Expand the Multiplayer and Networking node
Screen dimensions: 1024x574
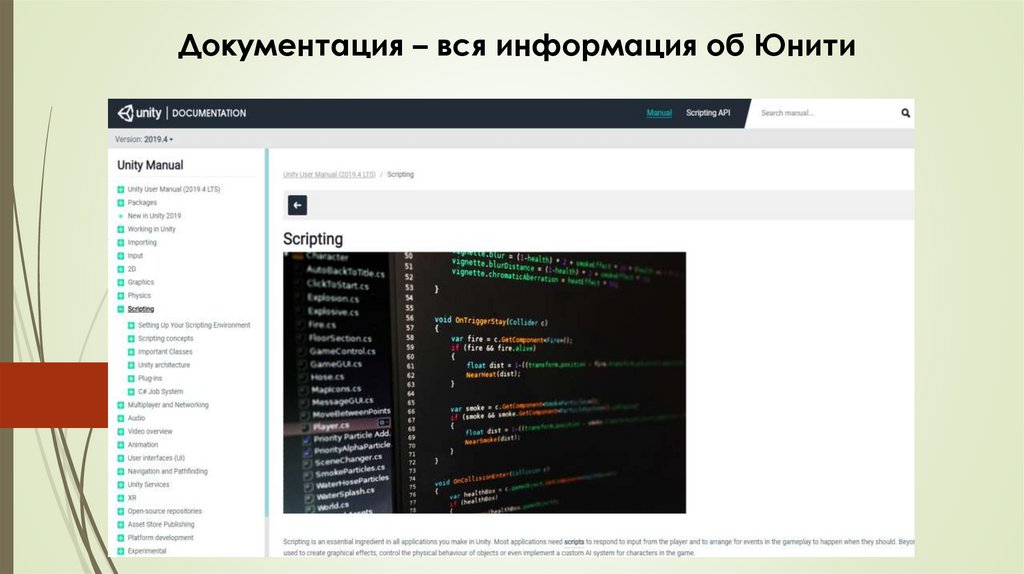(121, 405)
